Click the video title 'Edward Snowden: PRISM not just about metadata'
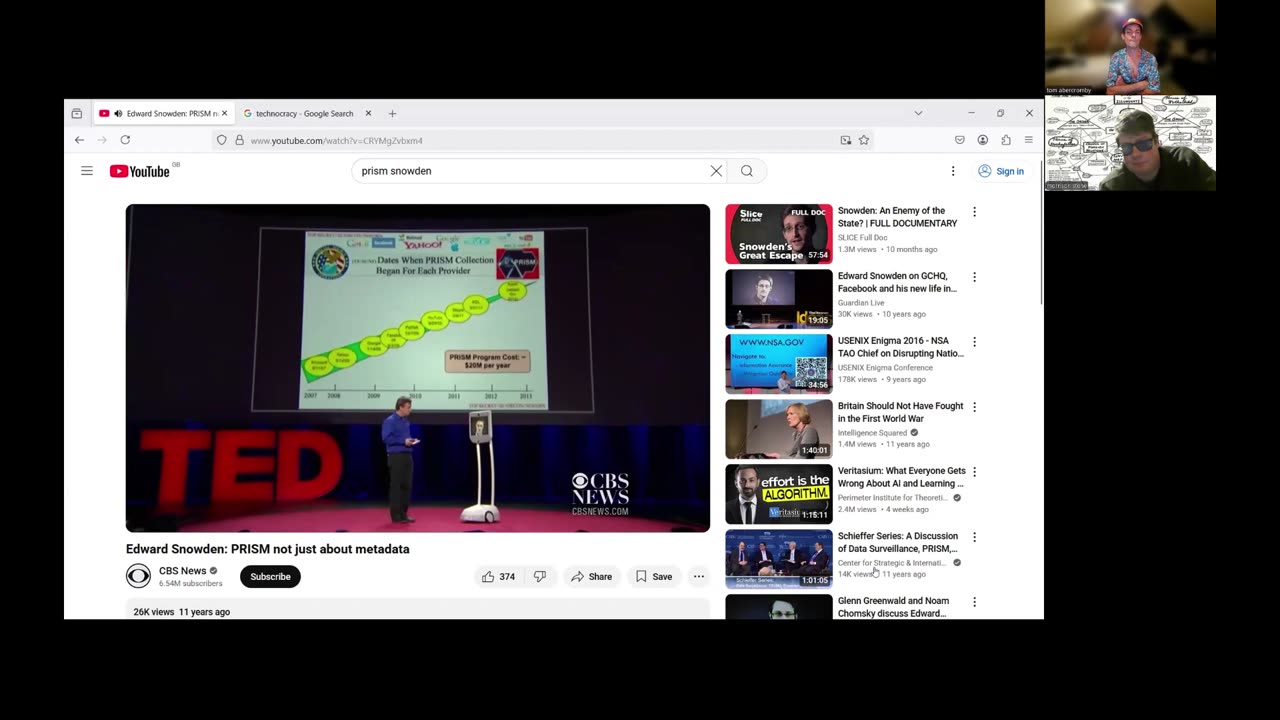 pyautogui.click(x=268, y=549)
